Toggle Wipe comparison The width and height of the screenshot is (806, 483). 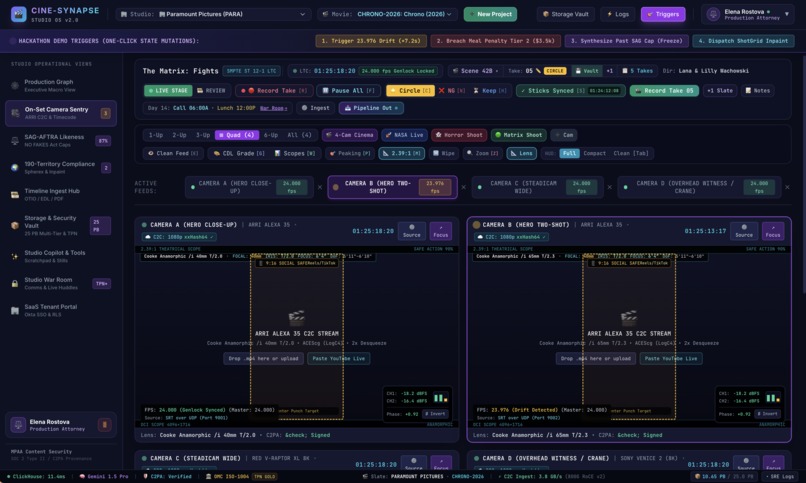pos(444,153)
